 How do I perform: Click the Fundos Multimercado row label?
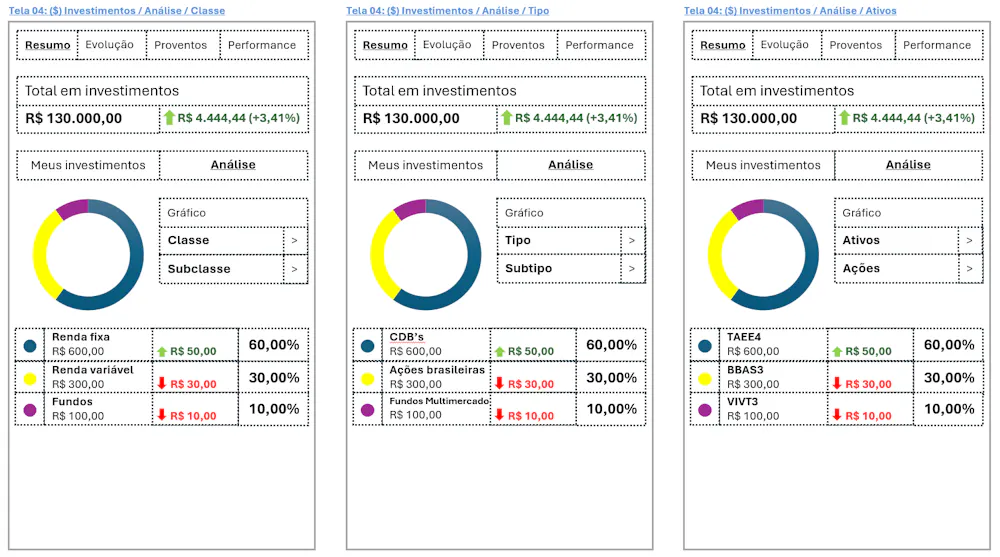pos(439,401)
